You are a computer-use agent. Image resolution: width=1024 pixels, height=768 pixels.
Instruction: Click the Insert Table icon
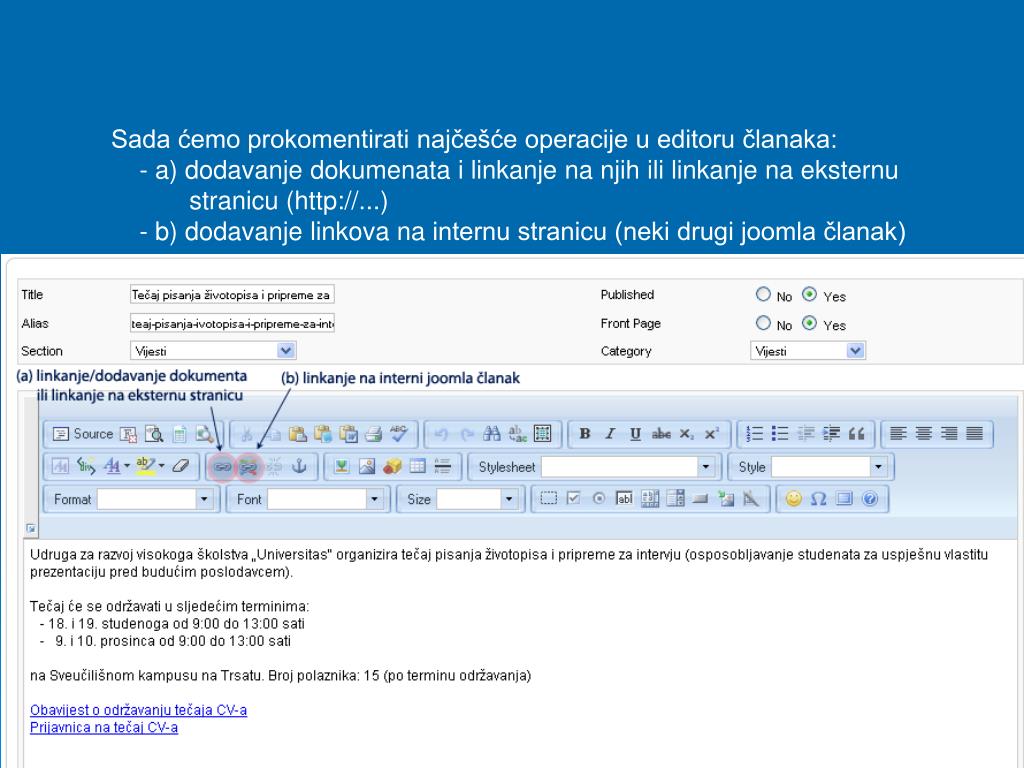point(417,466)
